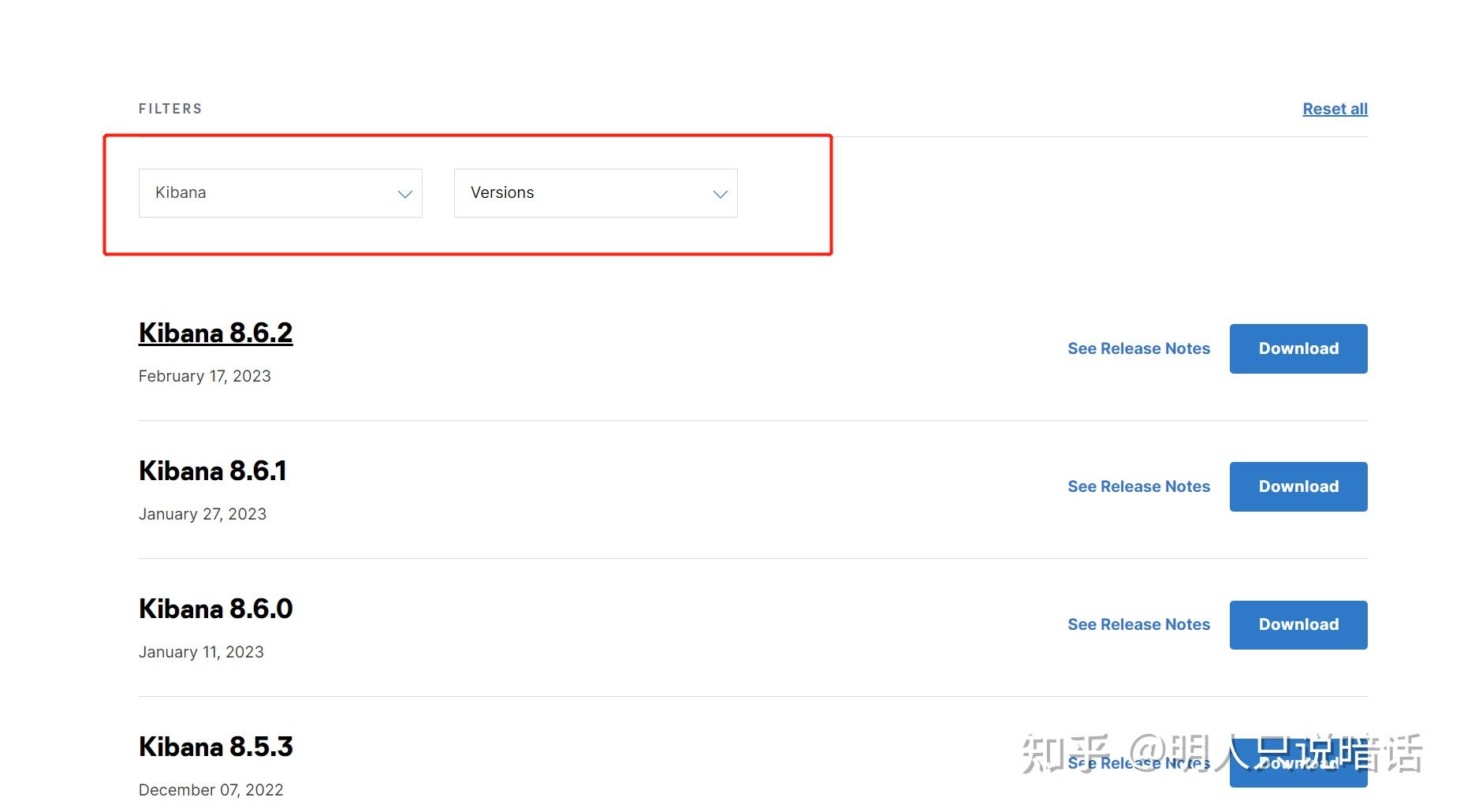Download Kibana 8.5.3
1460x812 pixels.
coord(1298,762)
